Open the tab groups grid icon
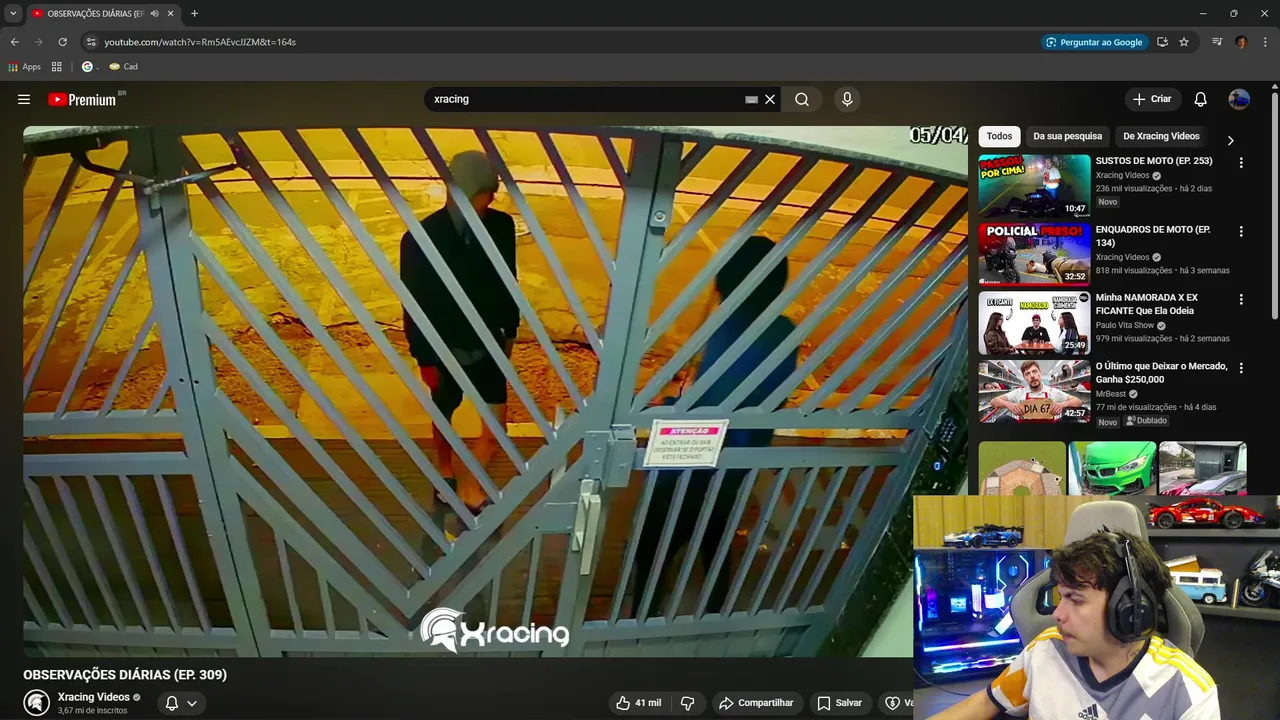The height and width of the screenshot is (720, 1280). click(x=57, y=67)
